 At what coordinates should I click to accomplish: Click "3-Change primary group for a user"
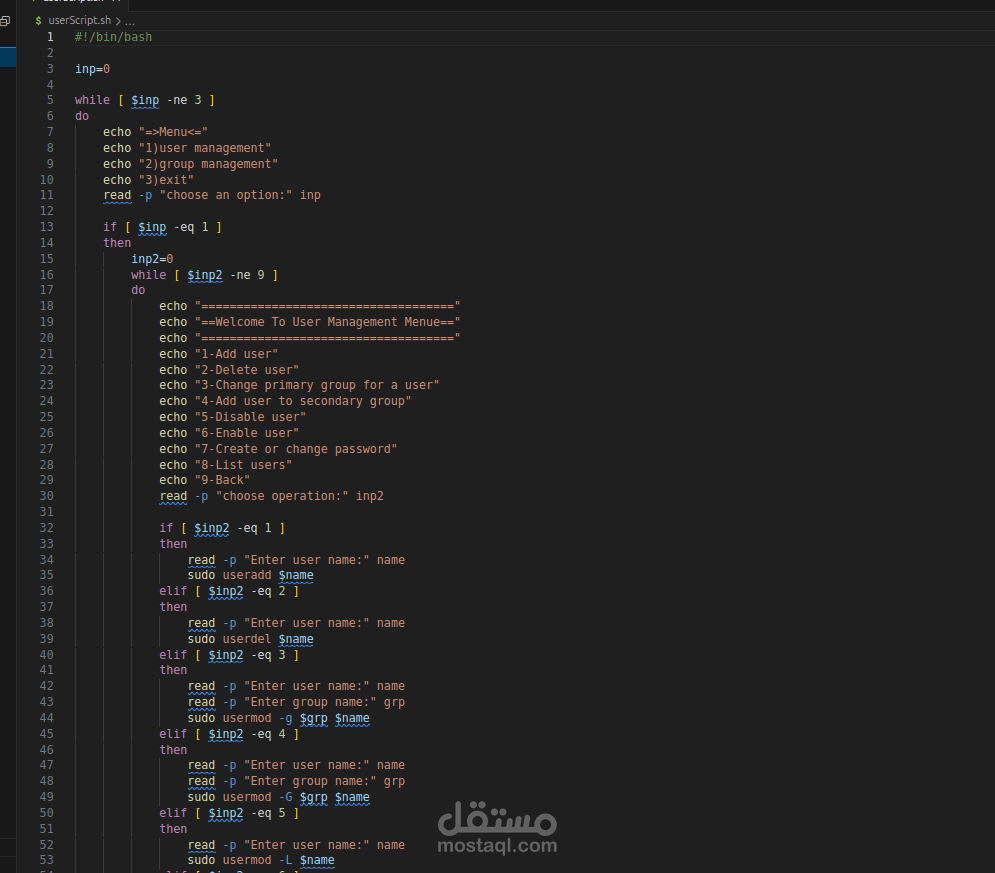coord(317,385)
